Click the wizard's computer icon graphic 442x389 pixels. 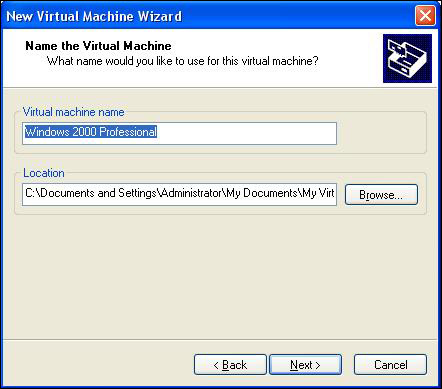[x=407, y=58]
